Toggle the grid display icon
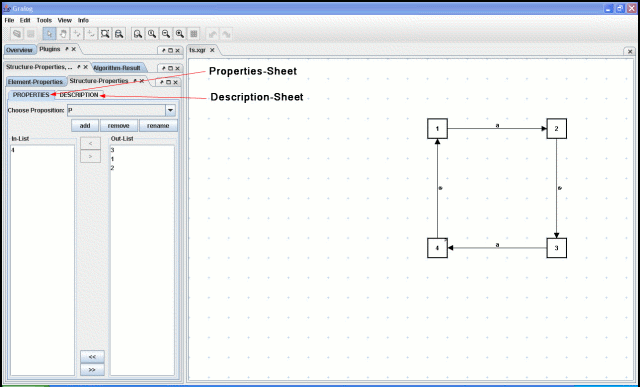Screen dimensions: 640x387 (194, 34)
